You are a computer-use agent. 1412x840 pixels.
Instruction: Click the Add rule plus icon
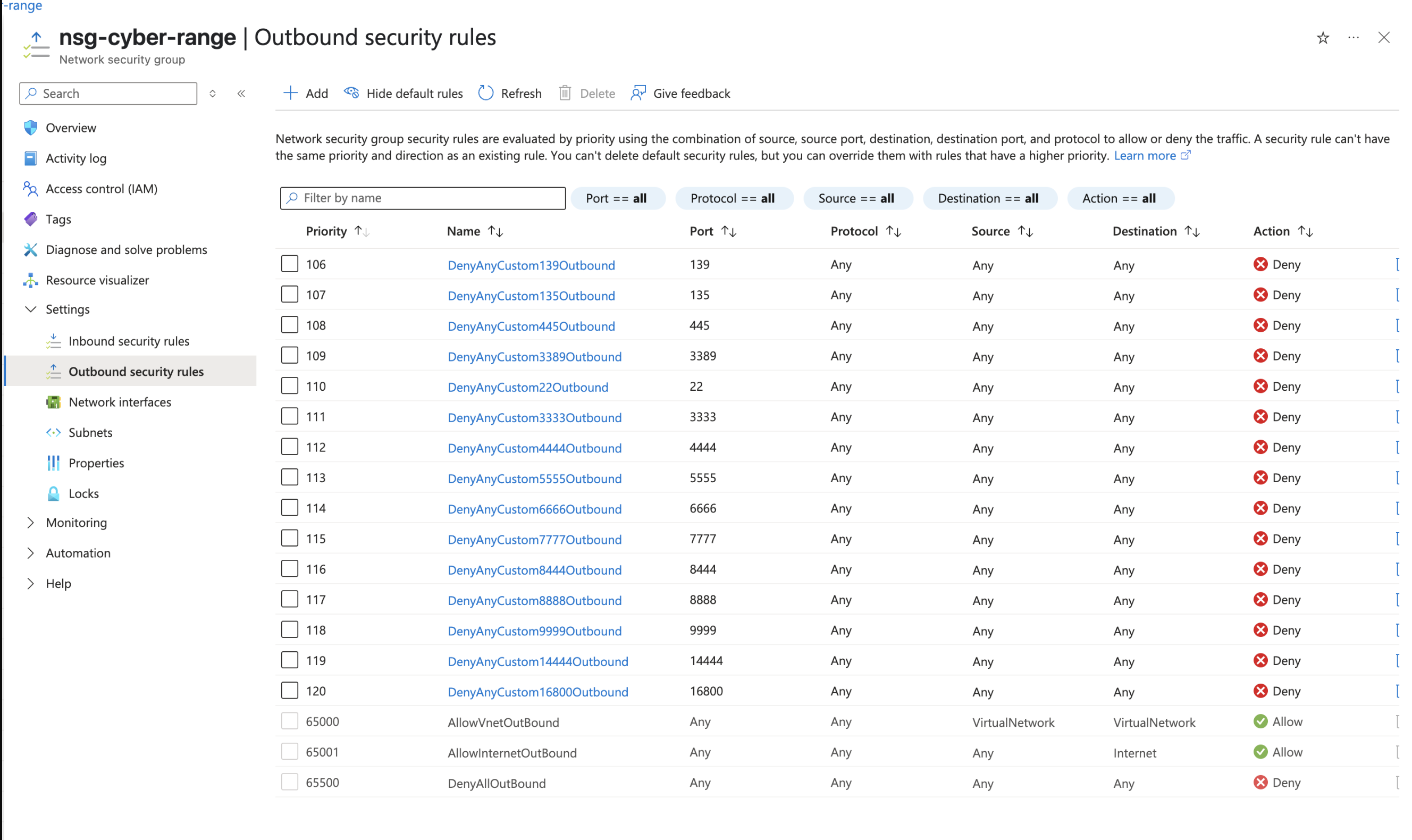click(x=290, y=93)
